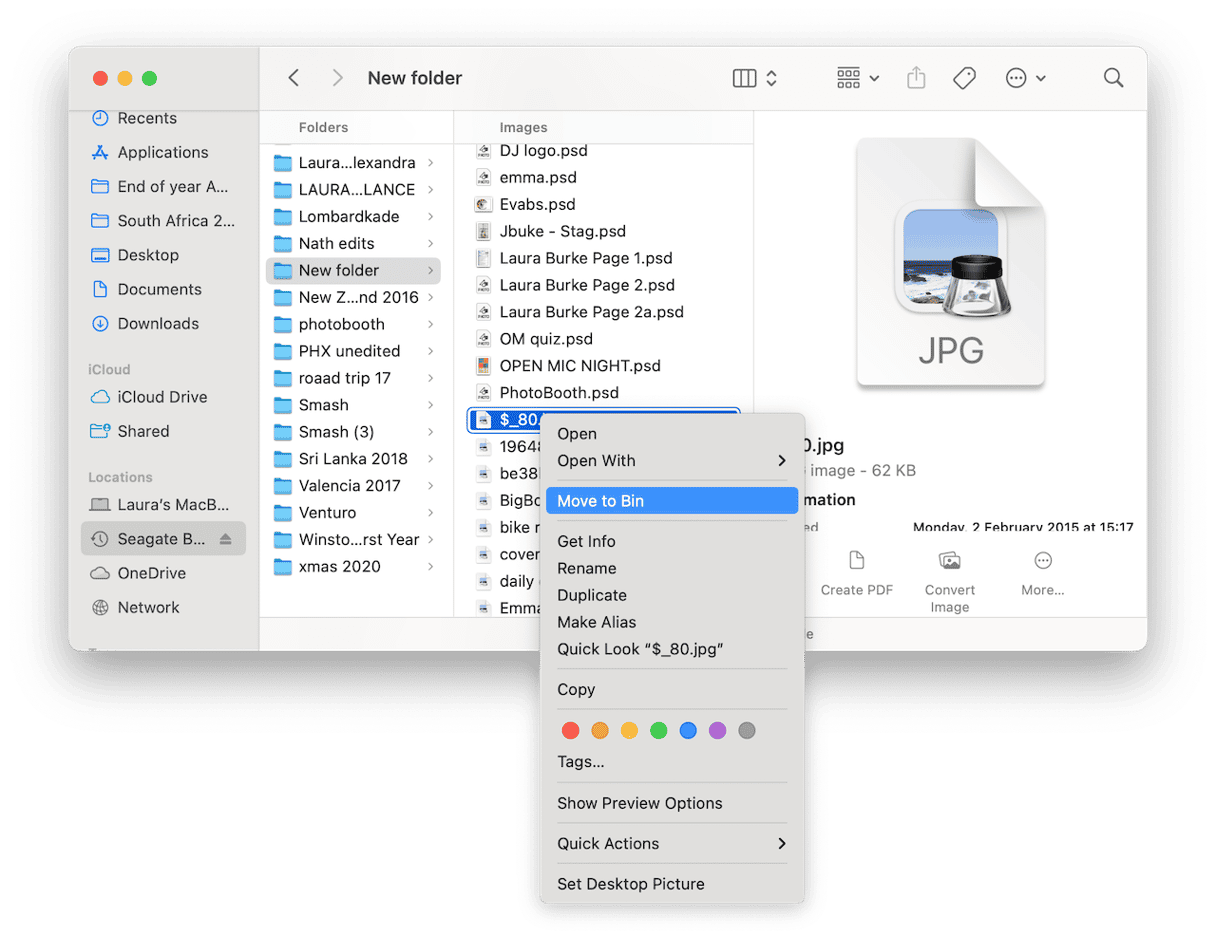Click the Create PDF quick action
The width and height of the screenshot is (1216, 936).
[x=856, y=573]
